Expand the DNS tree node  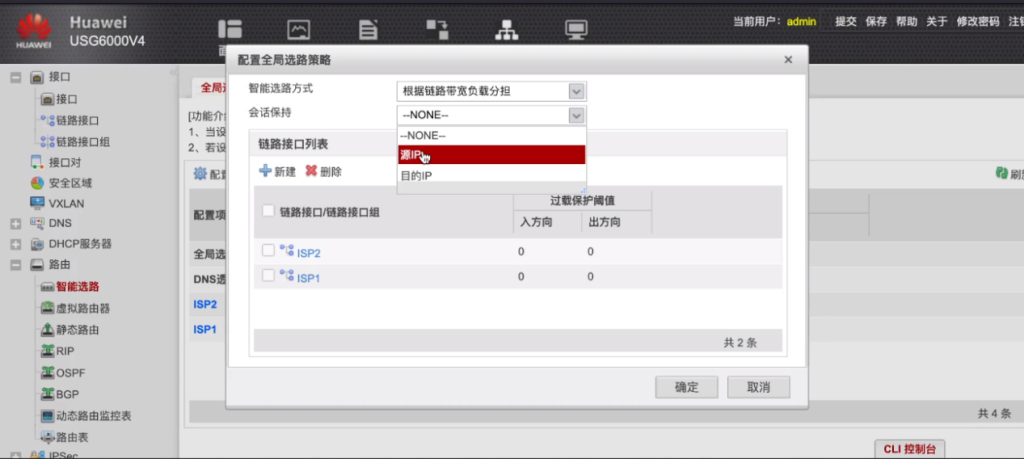(16, 224)
